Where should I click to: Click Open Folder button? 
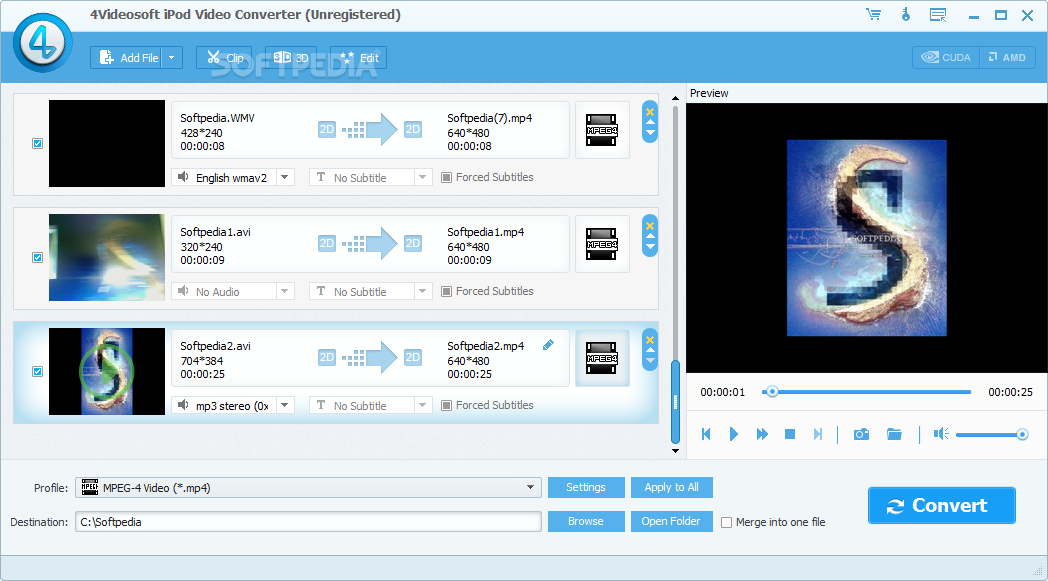point(672,521)
